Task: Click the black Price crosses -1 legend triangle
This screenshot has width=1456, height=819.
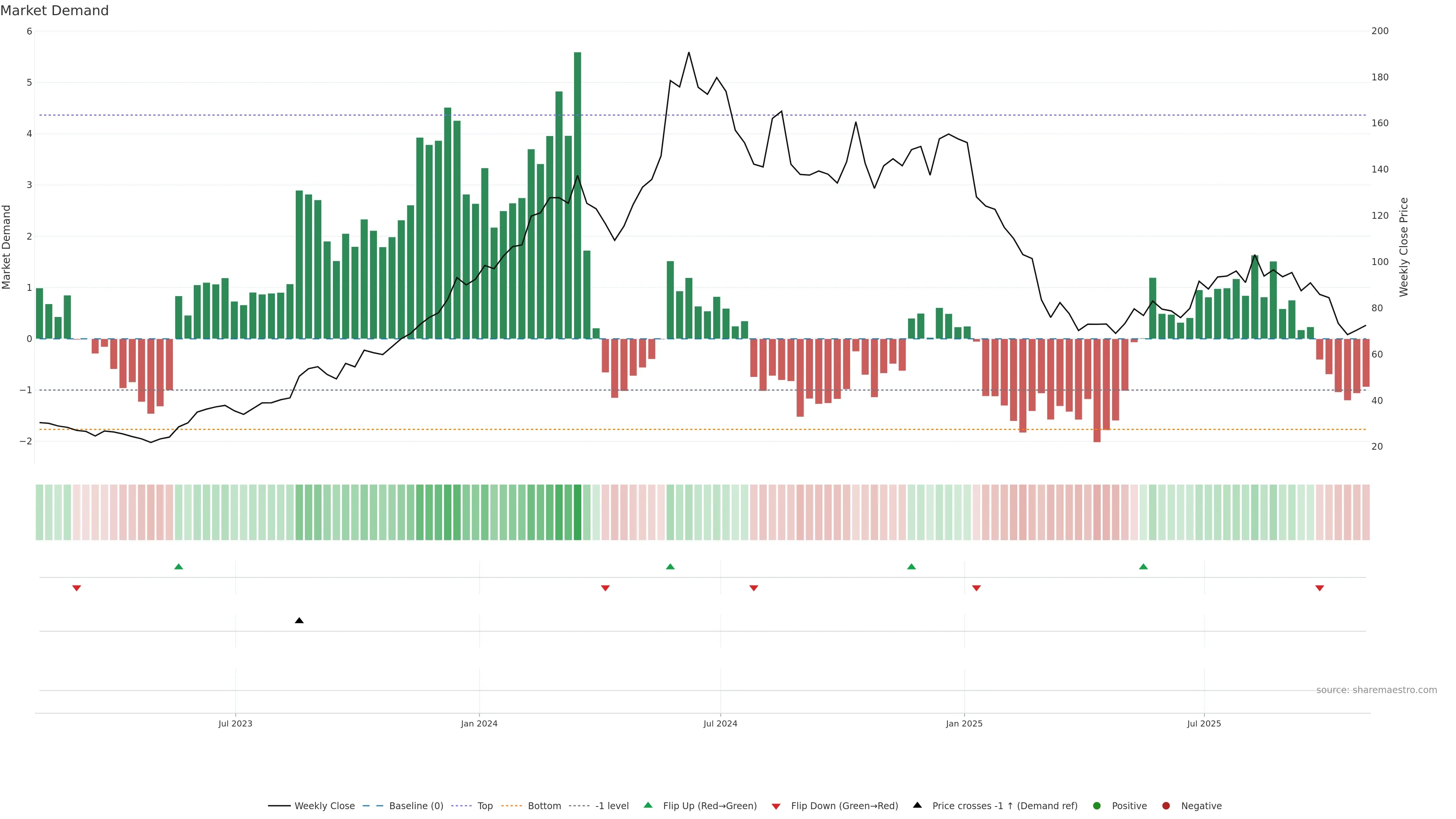Action: tap(917, 805)
